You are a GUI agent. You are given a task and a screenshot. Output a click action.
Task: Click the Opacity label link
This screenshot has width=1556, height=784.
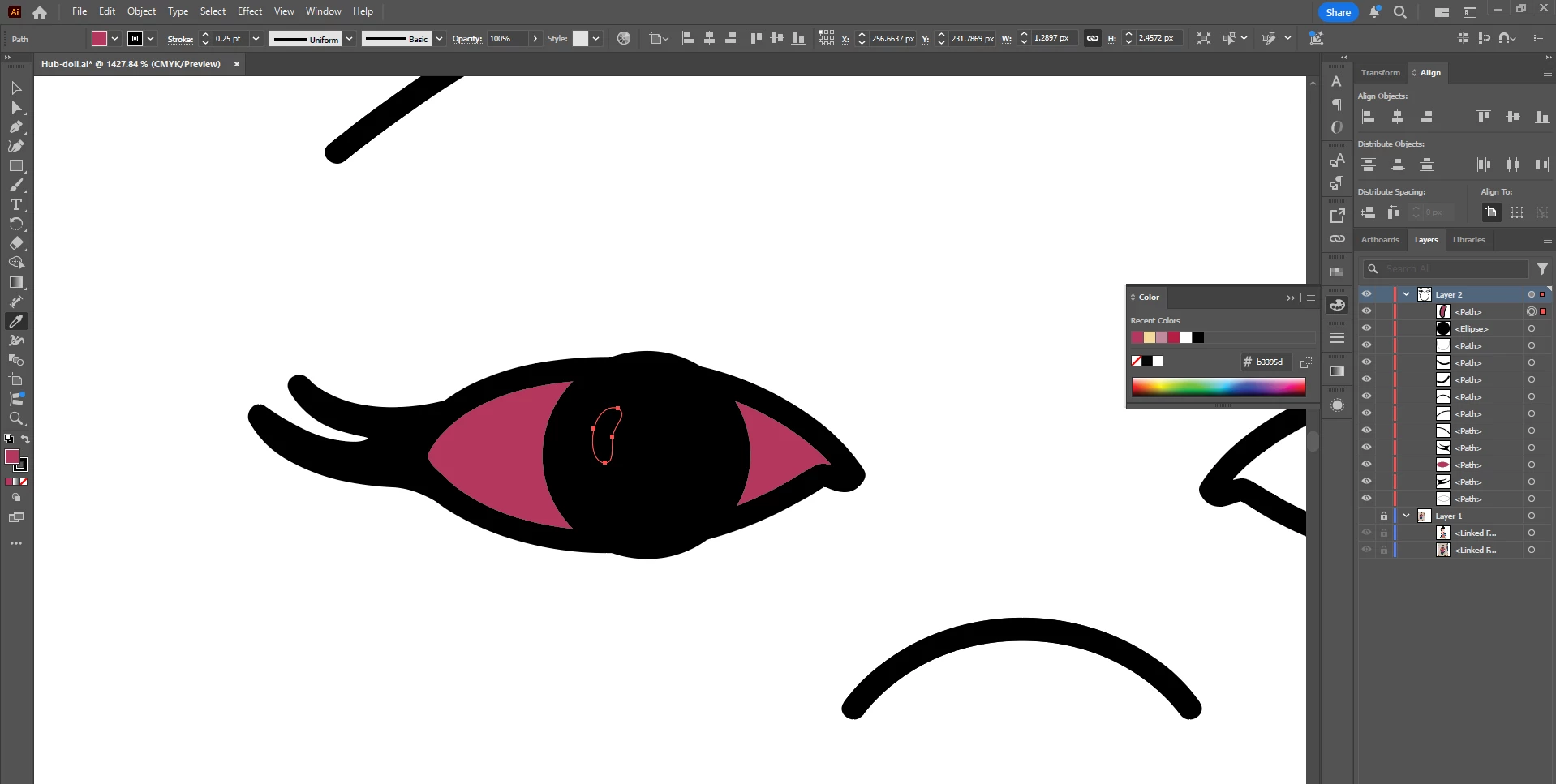467,39
